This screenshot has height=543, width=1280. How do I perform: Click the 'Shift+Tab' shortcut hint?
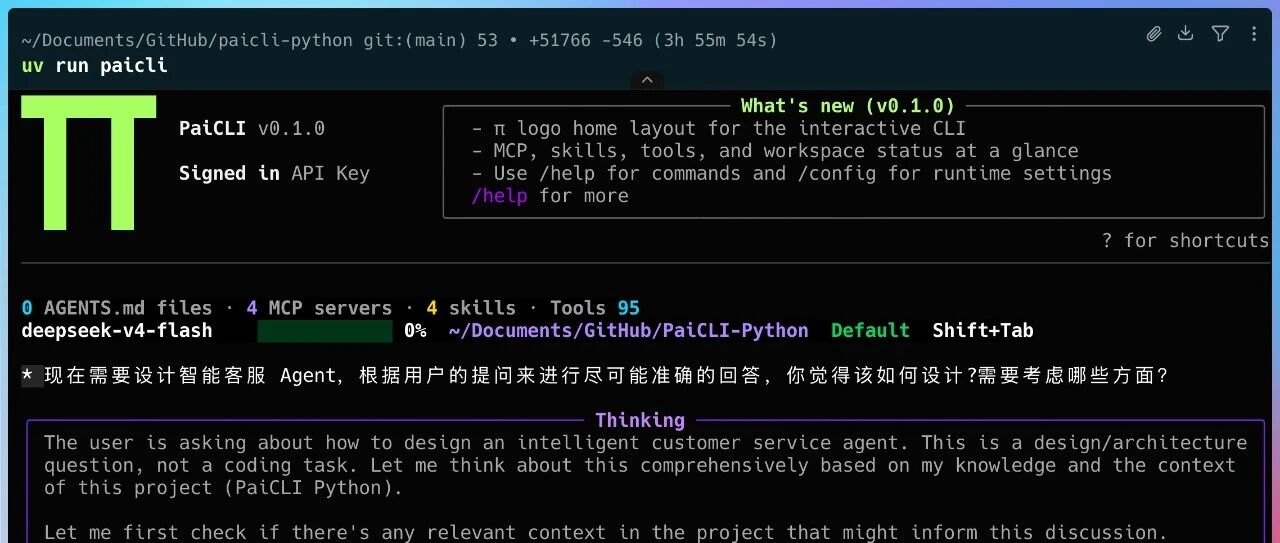(x=983, y=331)
